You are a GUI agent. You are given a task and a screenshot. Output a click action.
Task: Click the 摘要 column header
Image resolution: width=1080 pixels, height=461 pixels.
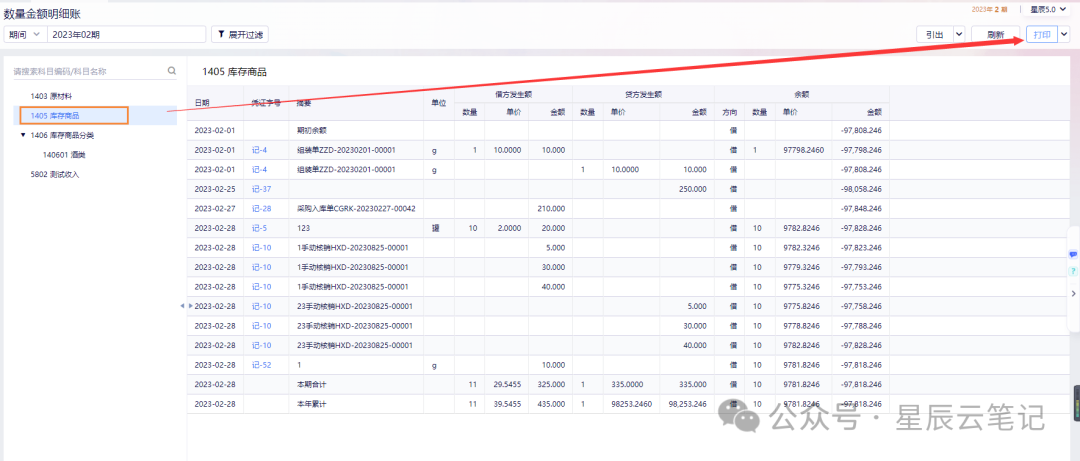(304, 103)
